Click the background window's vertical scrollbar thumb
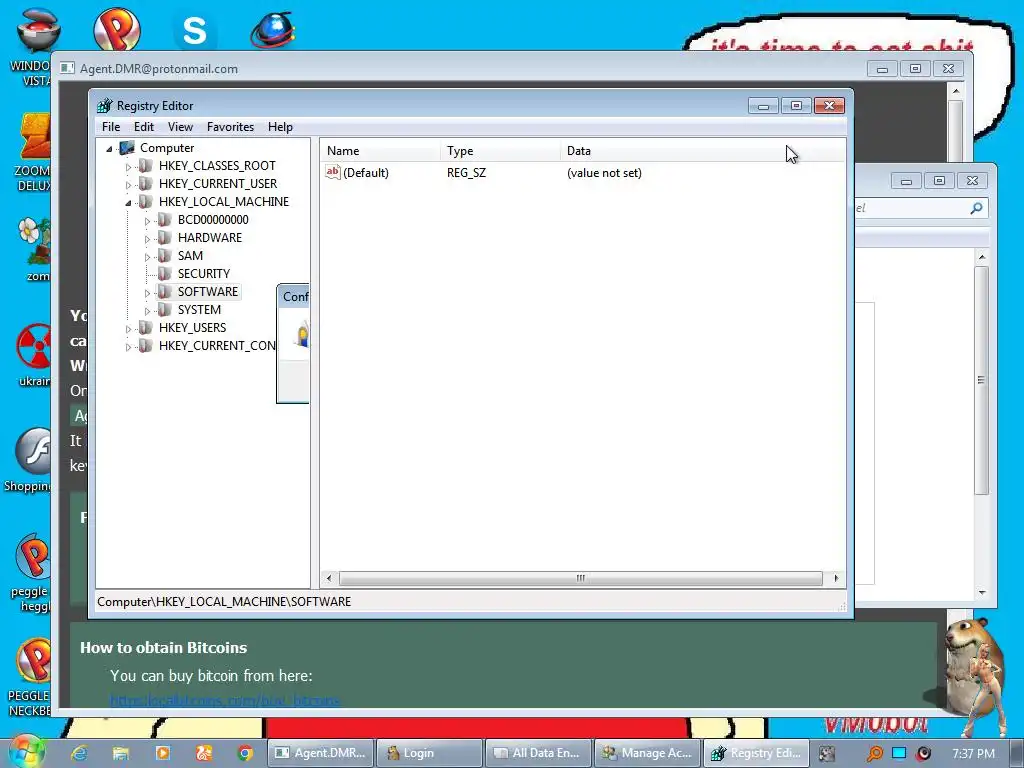 pos(981,380)
